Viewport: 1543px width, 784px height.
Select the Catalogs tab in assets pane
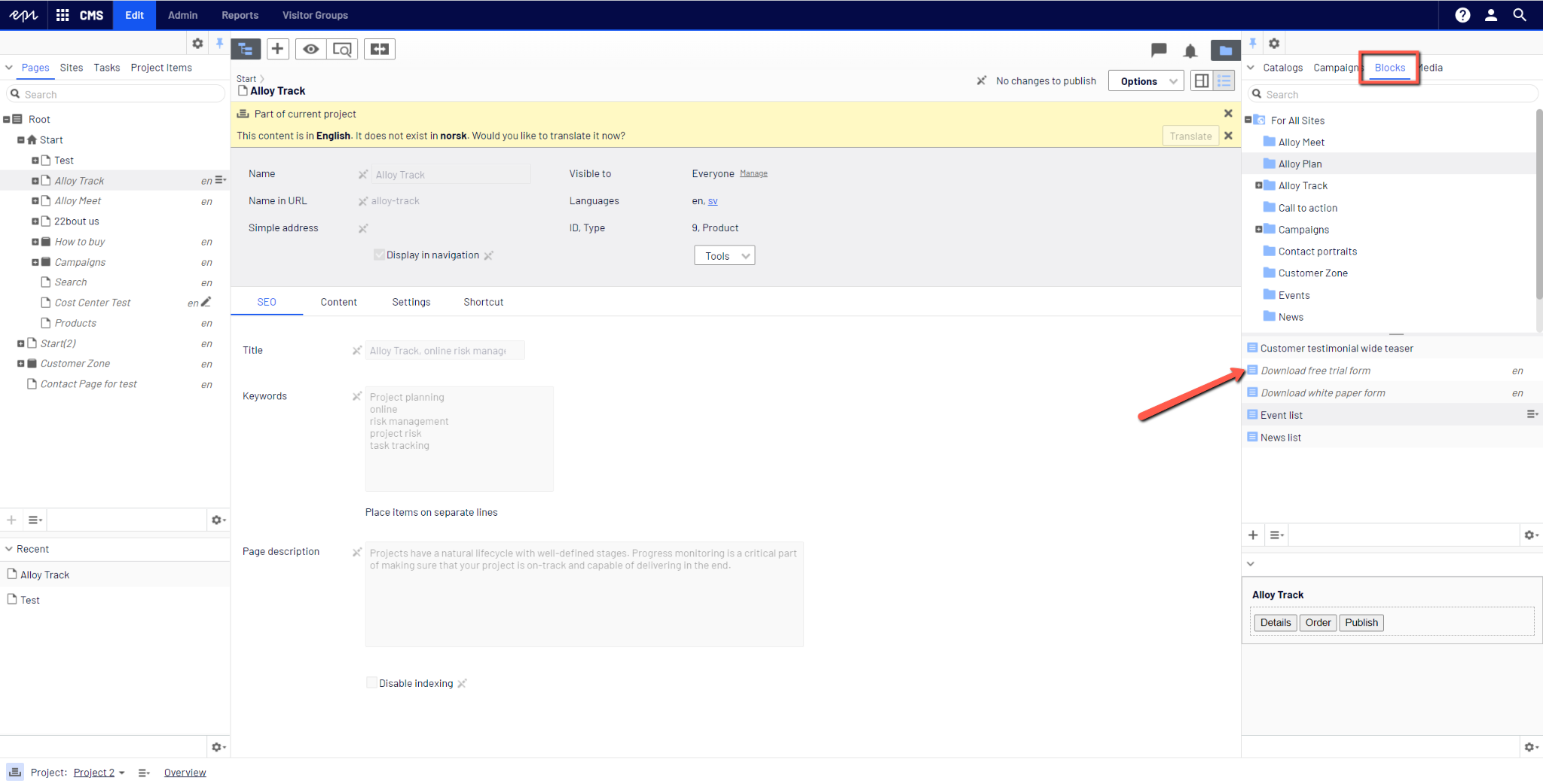point(1283,68)
